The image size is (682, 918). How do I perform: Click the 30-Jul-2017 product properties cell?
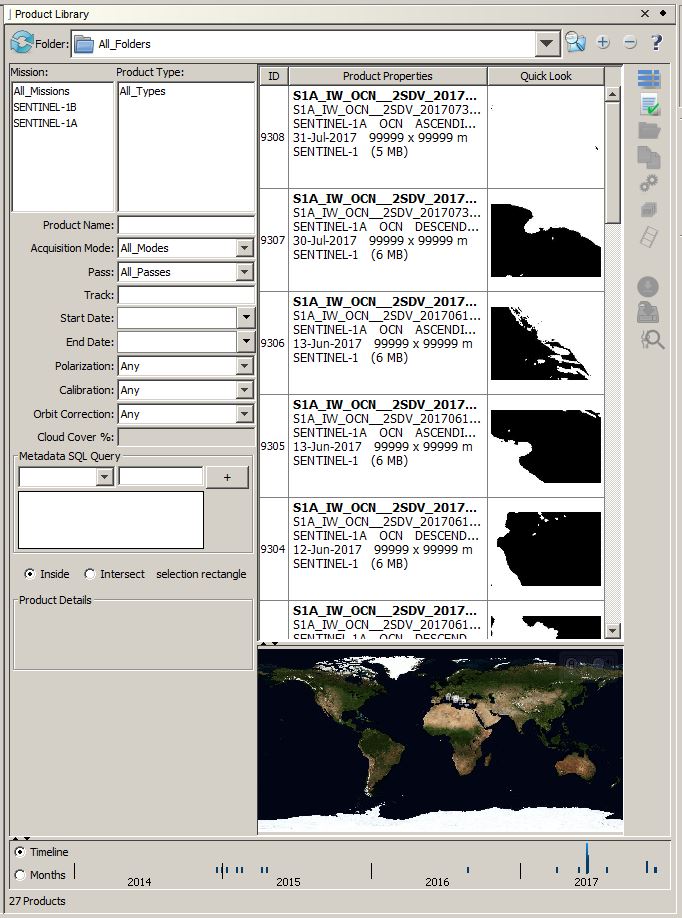388,240
